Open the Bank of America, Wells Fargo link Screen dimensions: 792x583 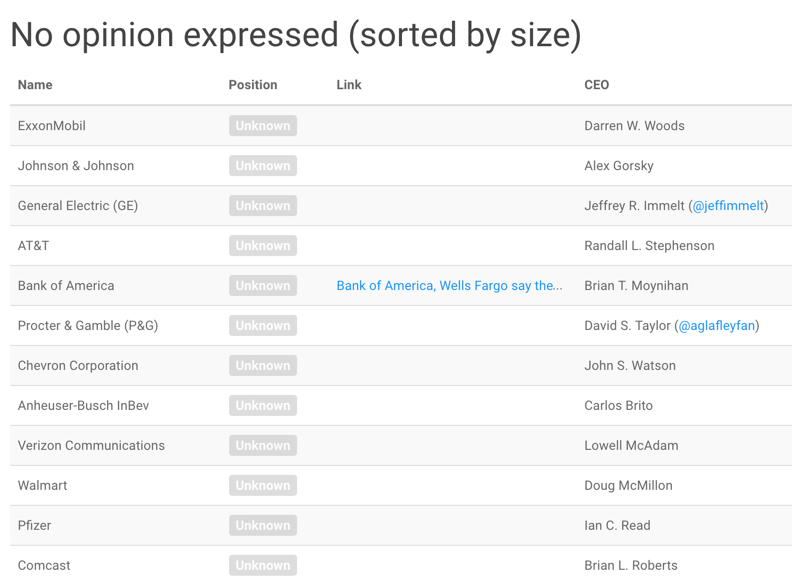[449, 286]
